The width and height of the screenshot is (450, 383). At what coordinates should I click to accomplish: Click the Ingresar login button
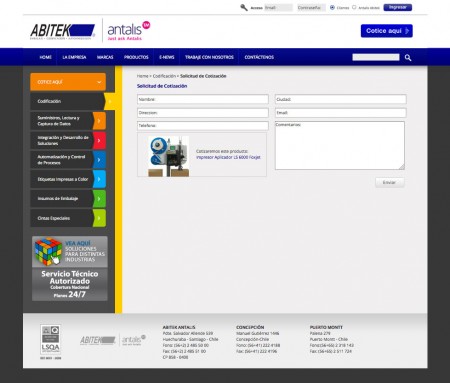[x=398, y=7]
